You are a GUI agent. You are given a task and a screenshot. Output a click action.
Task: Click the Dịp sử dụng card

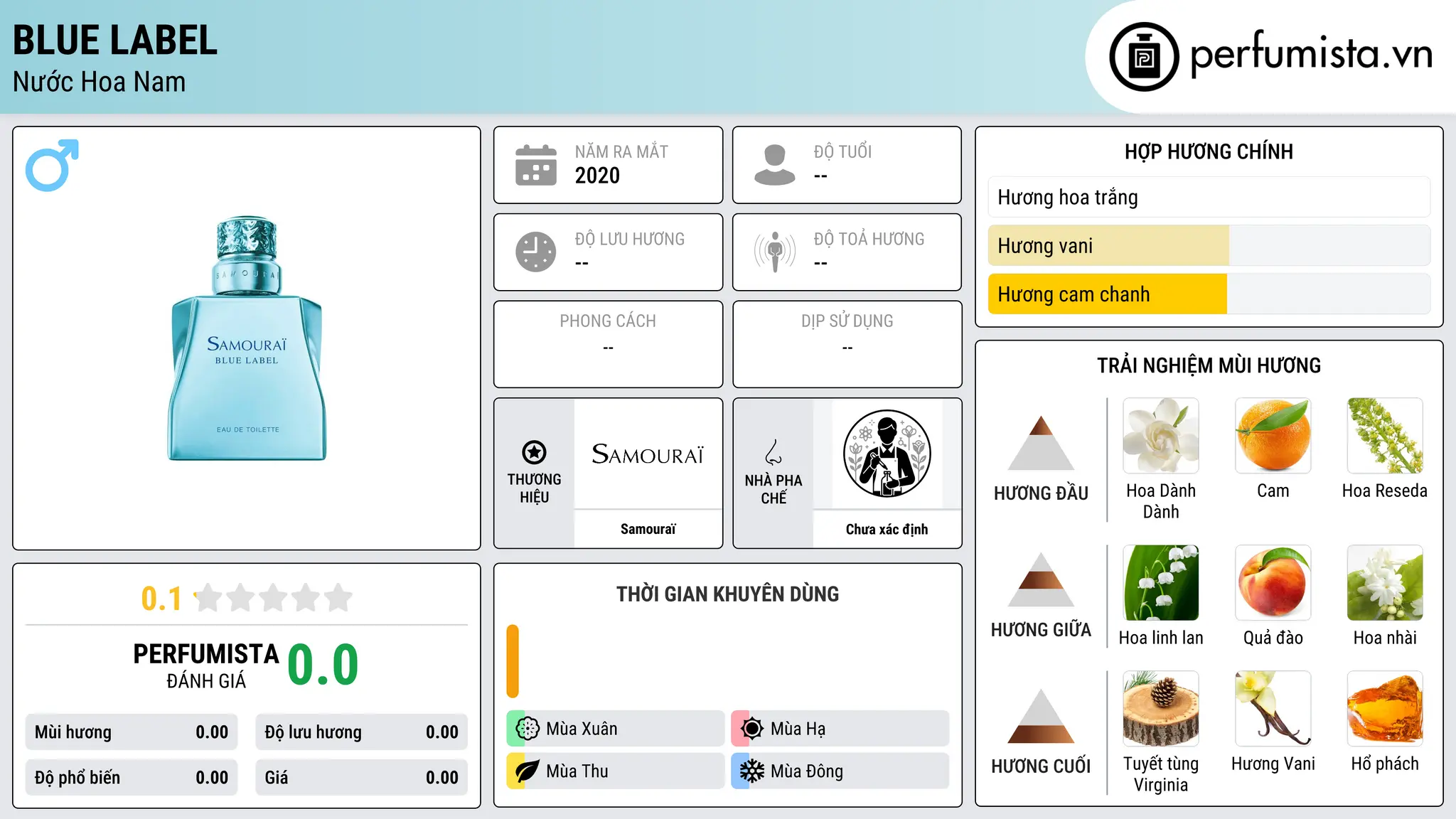pyautogui.click(x=847, y=344)
